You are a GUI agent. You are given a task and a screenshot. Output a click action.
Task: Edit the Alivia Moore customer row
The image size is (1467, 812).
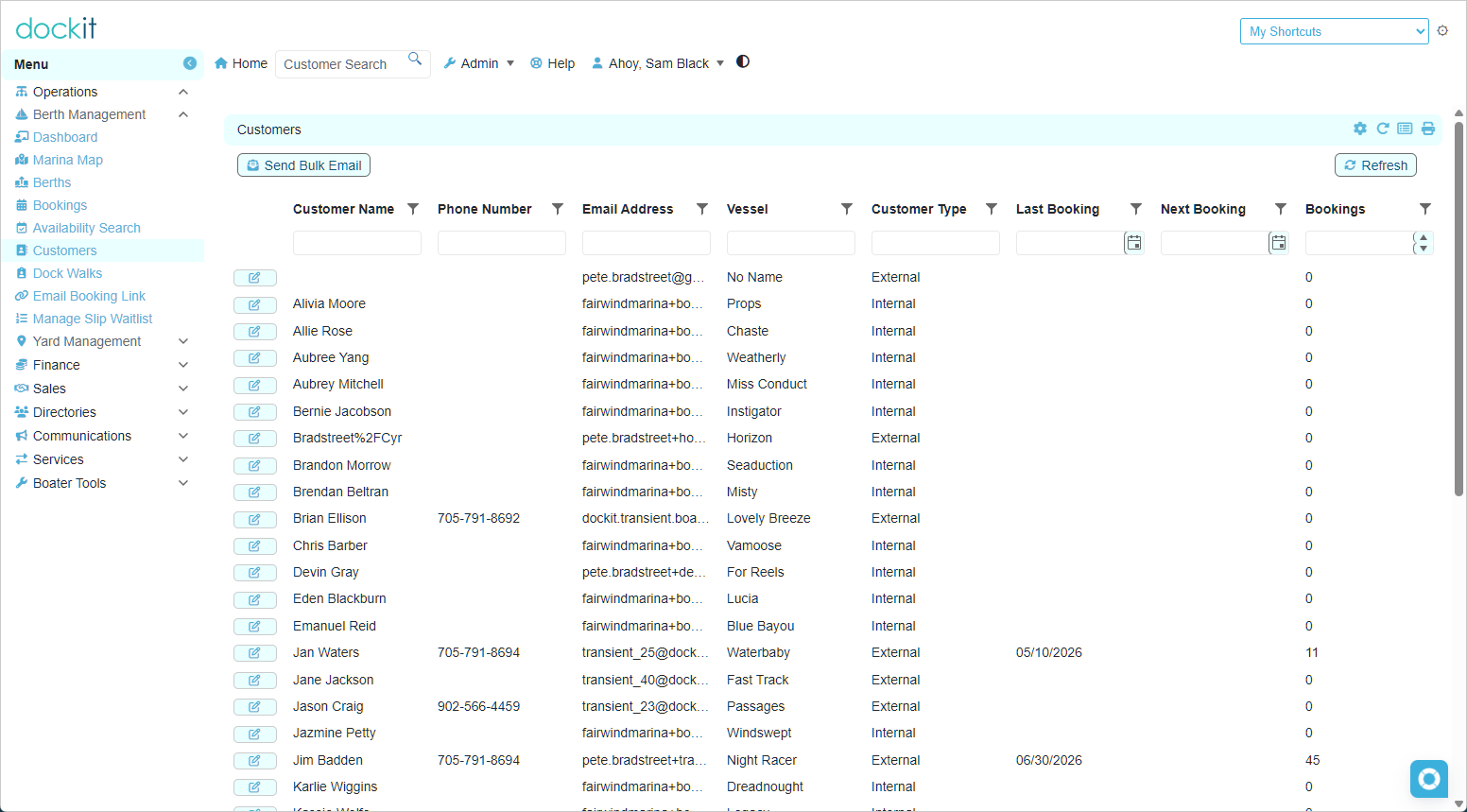(255, 304)
